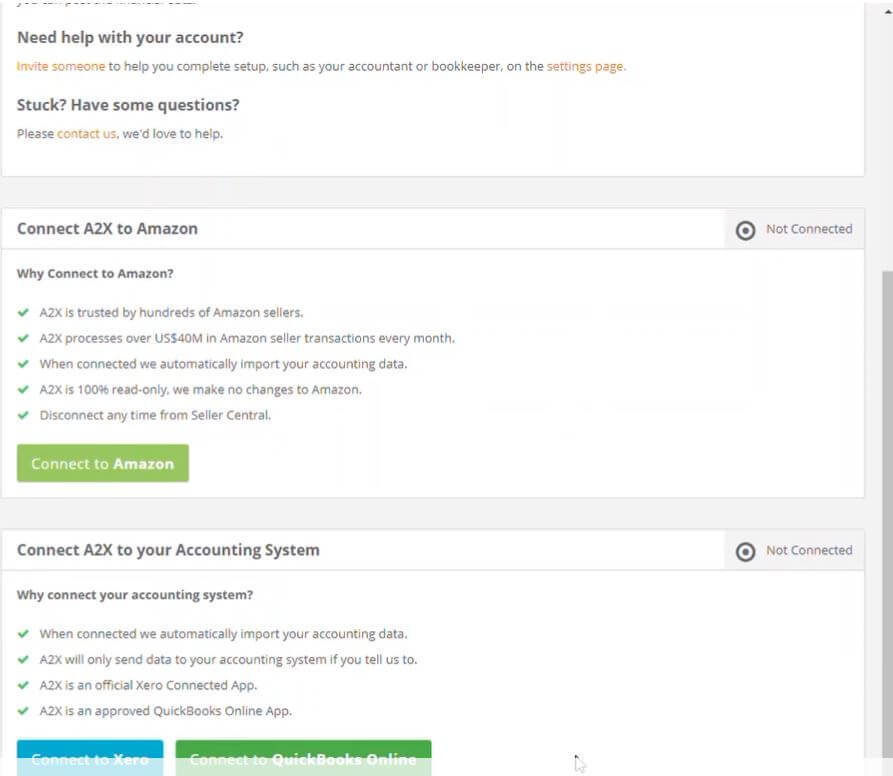893x776 pixels.
Task: Click the scrollbar up arrow
Action: pyautogui.click(x=888, y=11)
